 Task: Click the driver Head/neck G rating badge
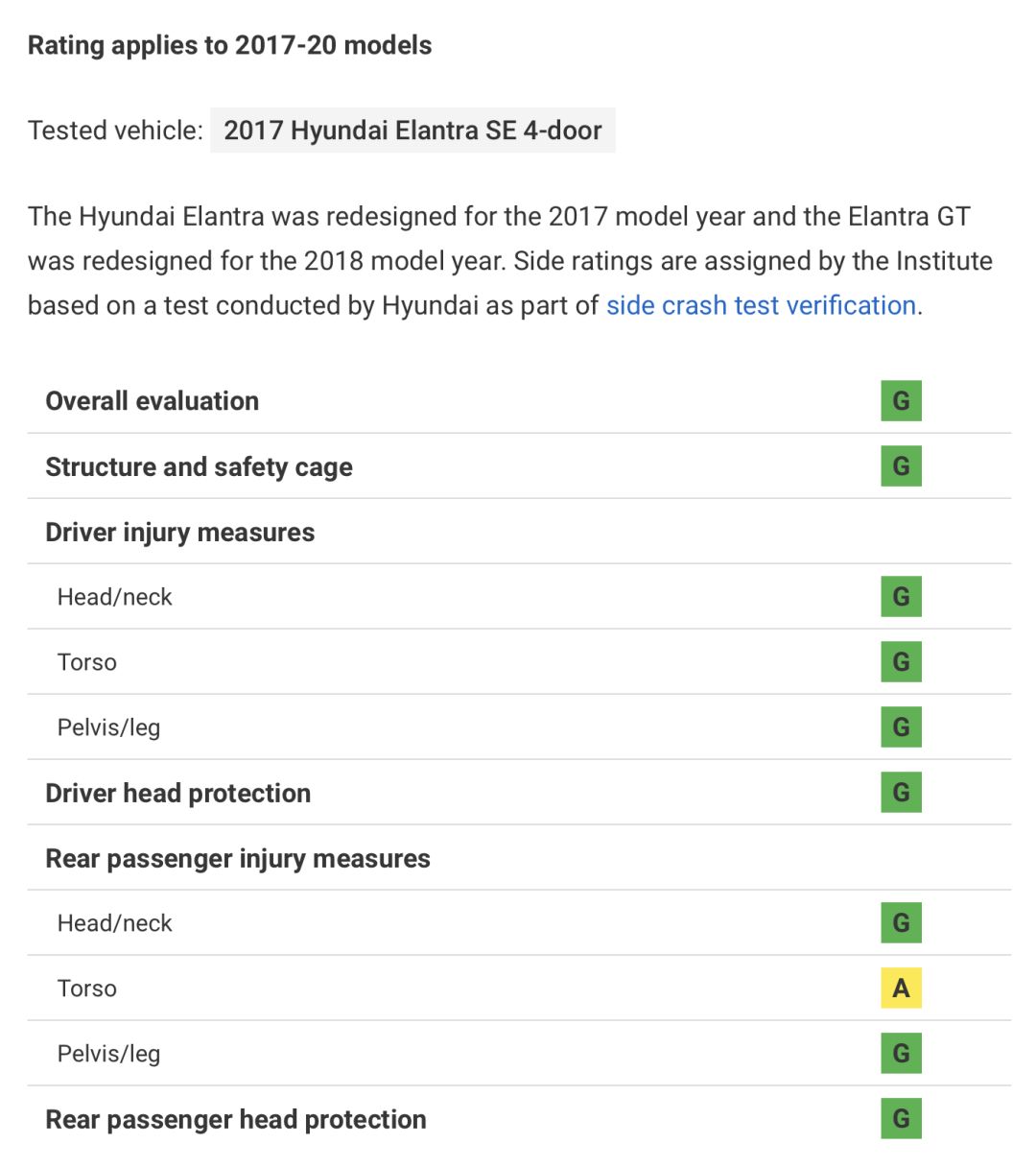pos(901,597)
